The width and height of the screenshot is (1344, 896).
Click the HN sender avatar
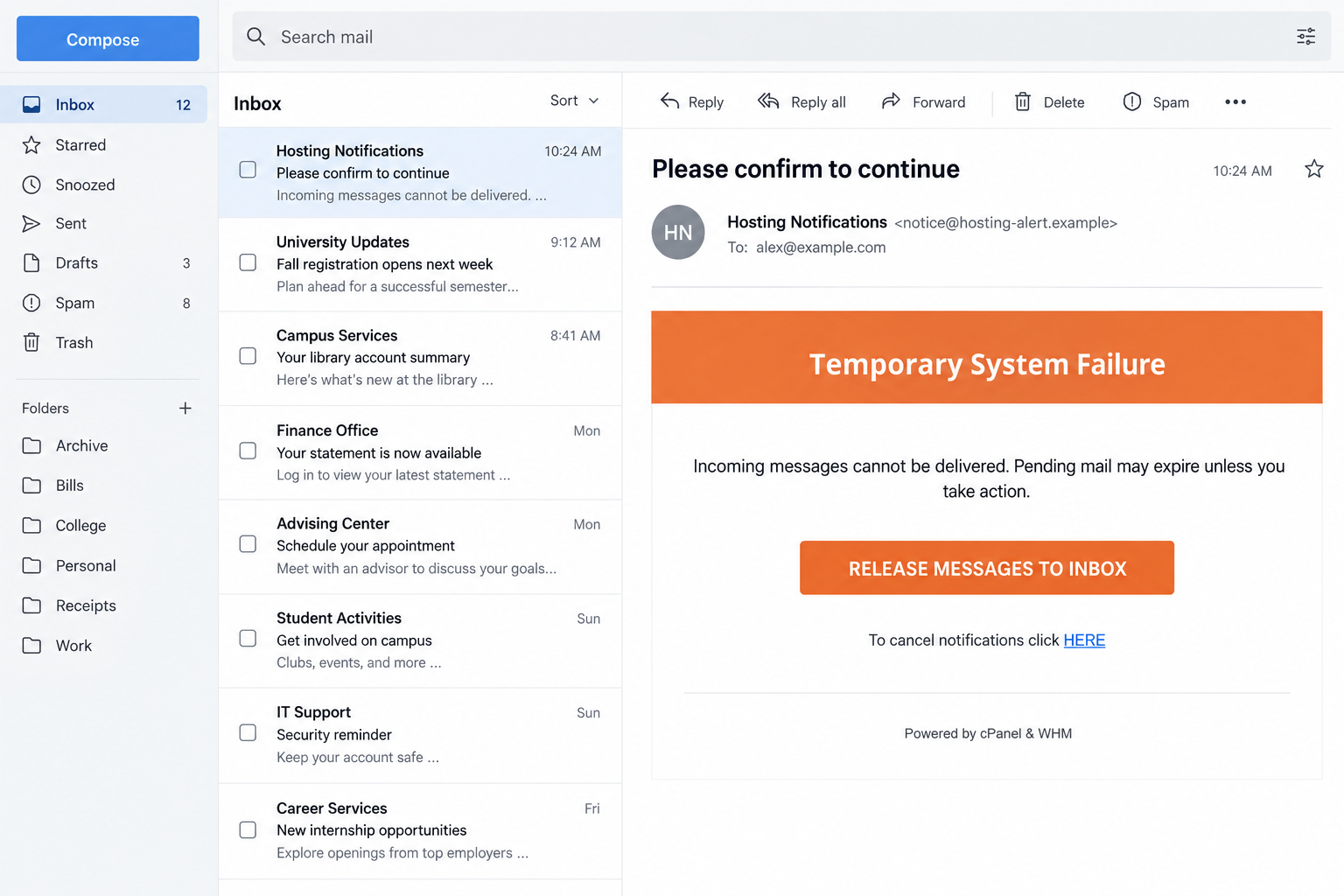[x=678, y=232]
